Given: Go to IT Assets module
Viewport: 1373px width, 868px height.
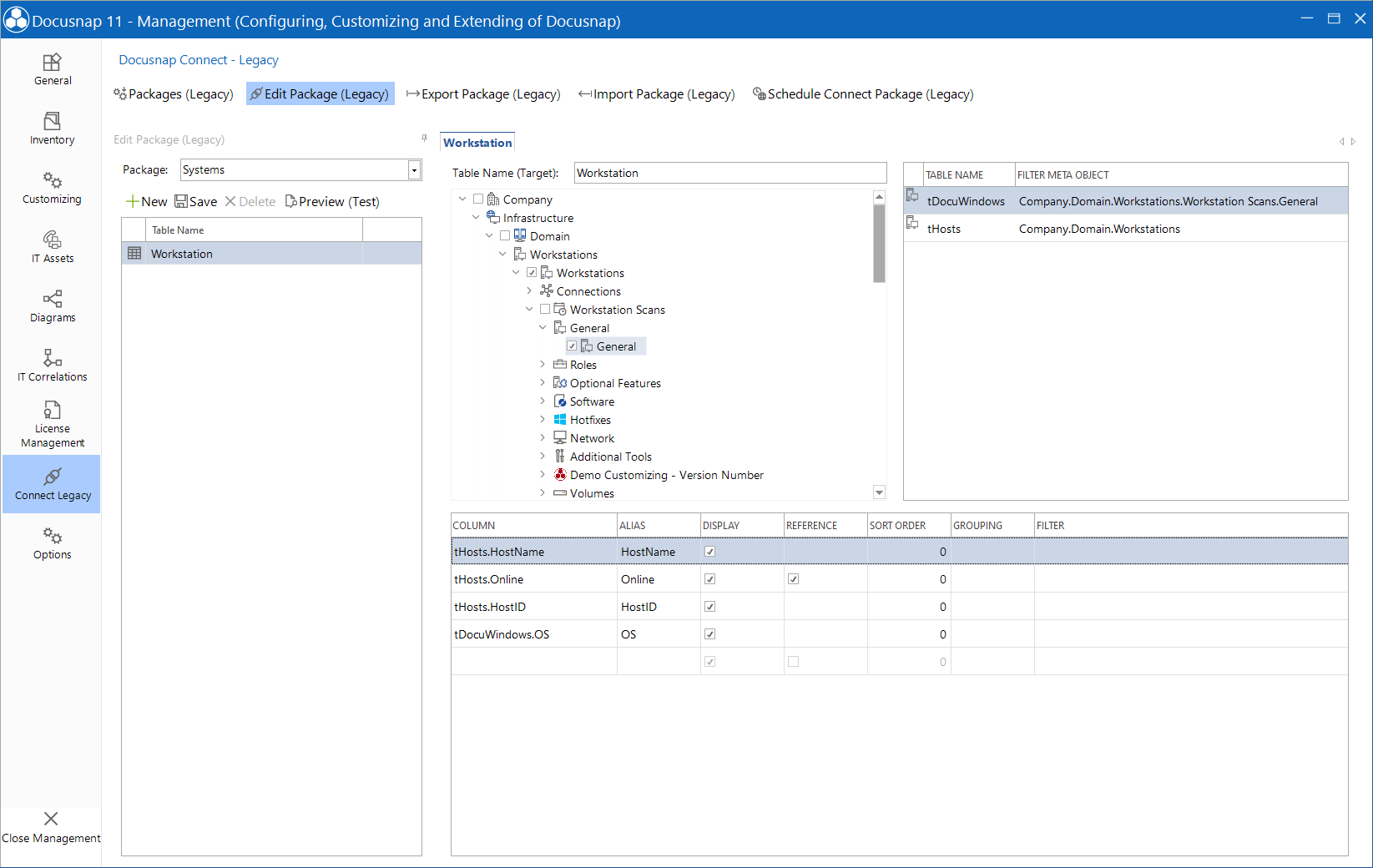Looking at the screenshot, I should click(52, 247).
